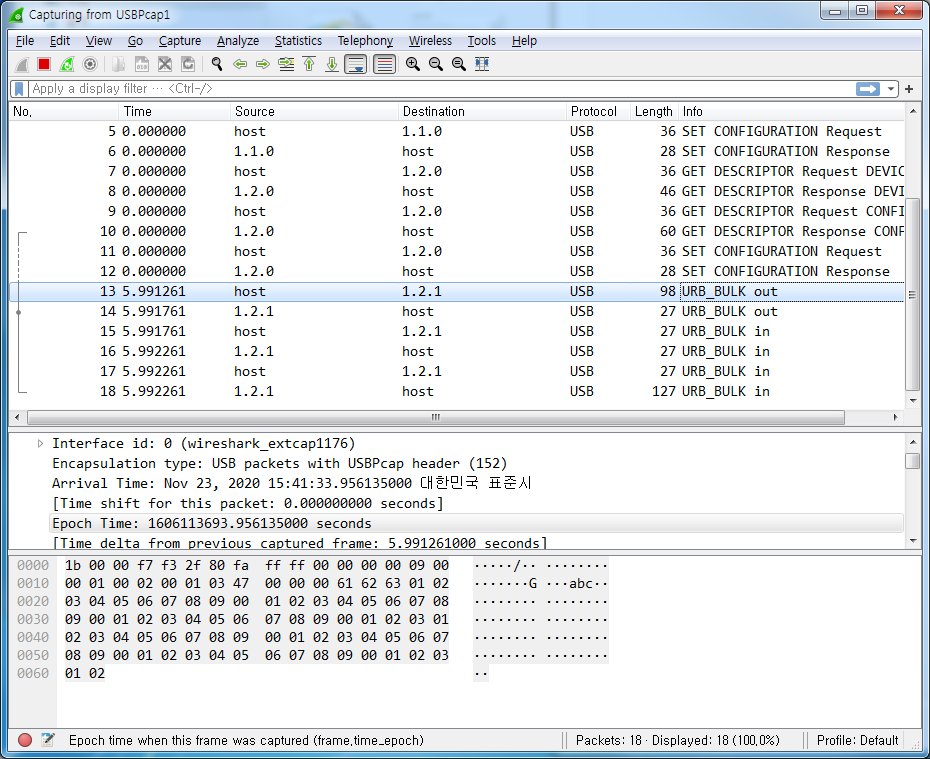
Task: Focus the display filter input field
Action: pyautogui.click(x=441, y=89)
